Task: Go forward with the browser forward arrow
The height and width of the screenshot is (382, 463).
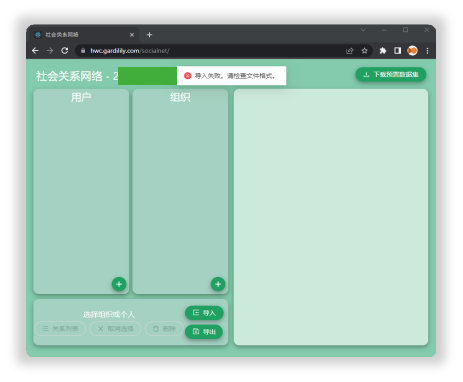Action: pyautogui.click(x=50, y=51)
